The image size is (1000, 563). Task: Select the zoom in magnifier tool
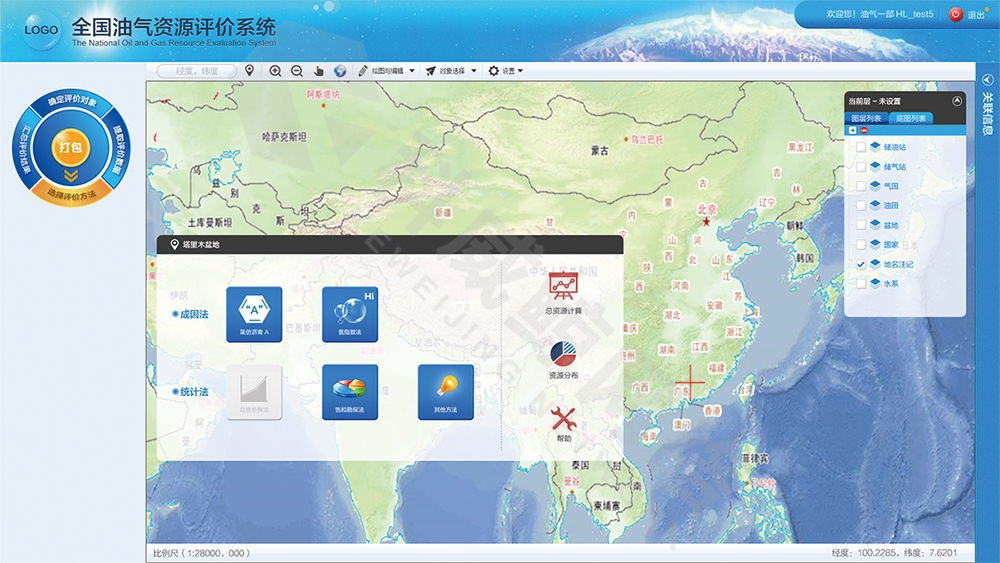point(276,71)
